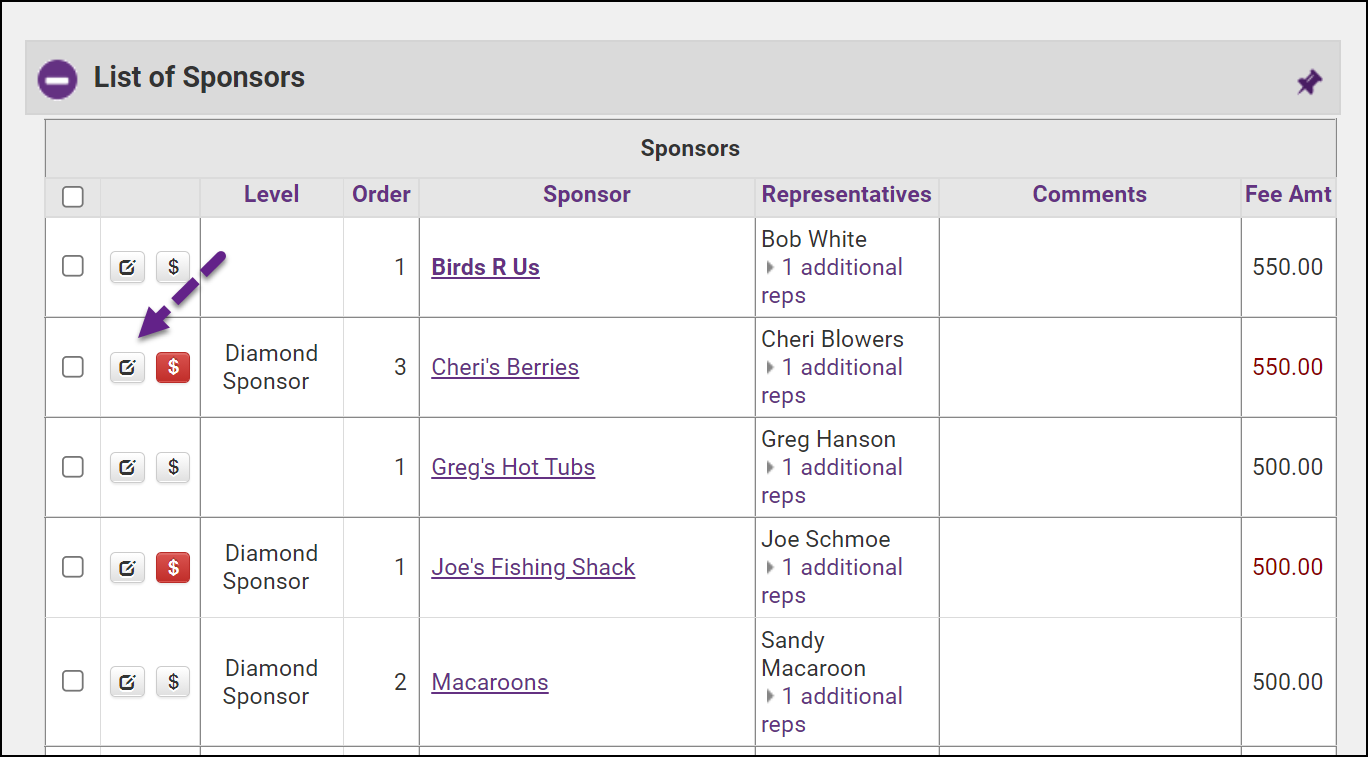Select the Macaroons row checkbox
Viewport: 1368px width, 757px height.
pyautogui.click(x=73, y=682)
